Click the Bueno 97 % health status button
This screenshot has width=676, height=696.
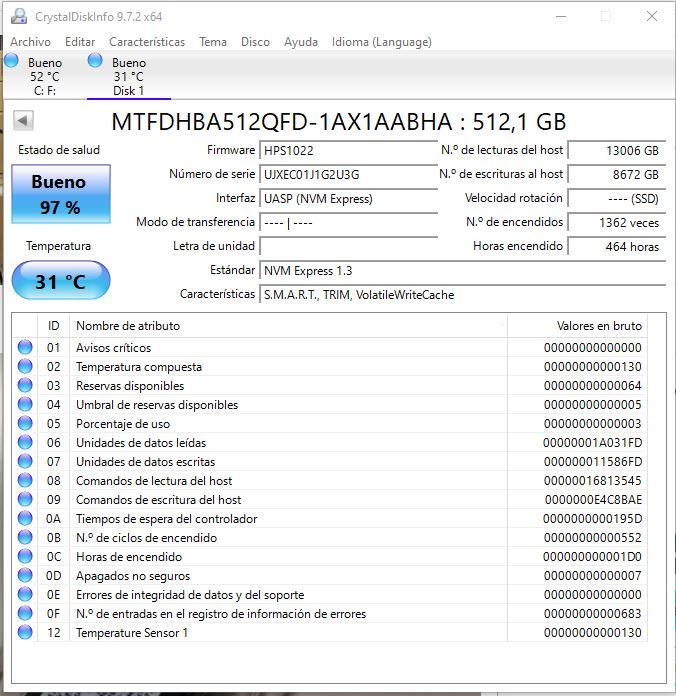(61, 194)
